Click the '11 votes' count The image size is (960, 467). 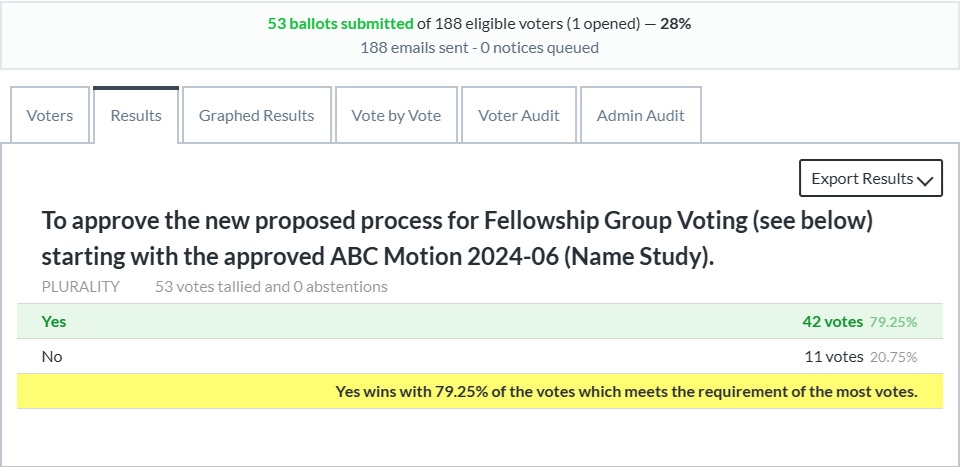(833, 356)
